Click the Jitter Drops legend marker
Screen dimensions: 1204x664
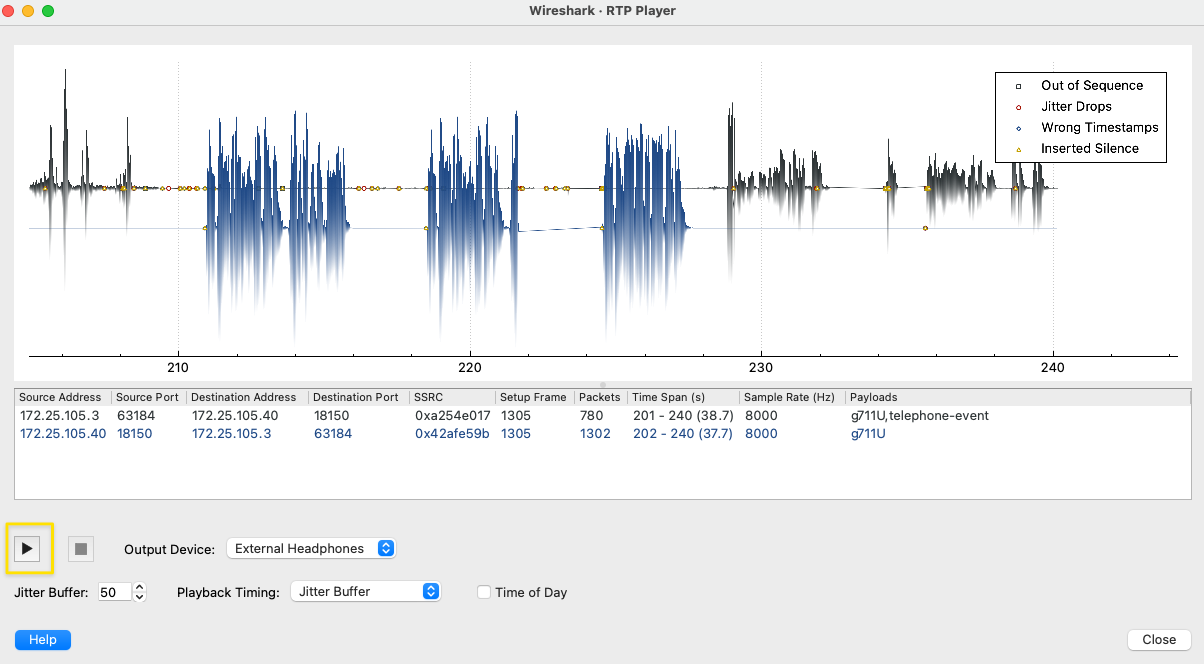(x=1018, y=107)
